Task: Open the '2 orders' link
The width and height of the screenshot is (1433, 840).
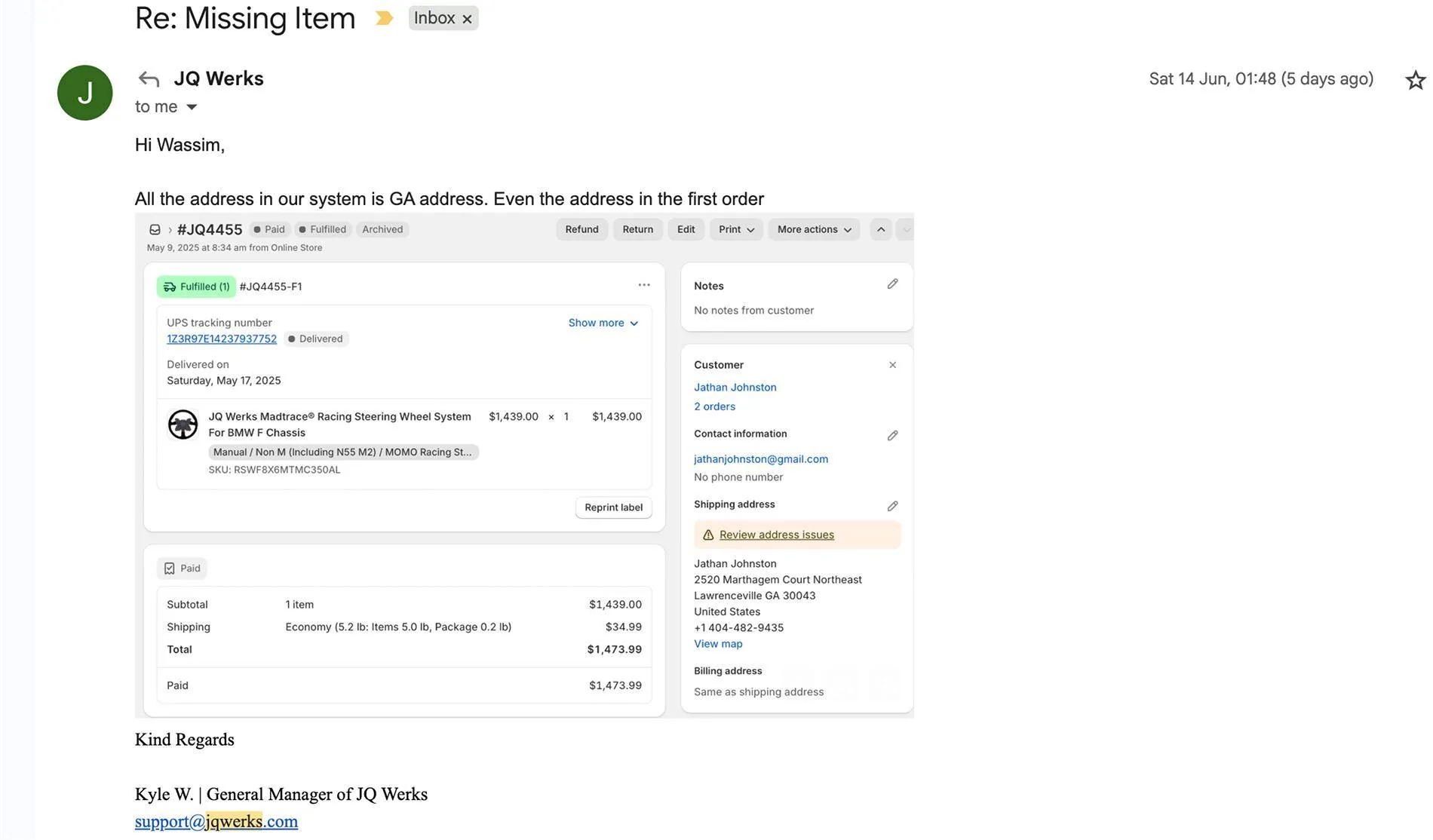Action: pyautogui.click(x=714, y=406)
